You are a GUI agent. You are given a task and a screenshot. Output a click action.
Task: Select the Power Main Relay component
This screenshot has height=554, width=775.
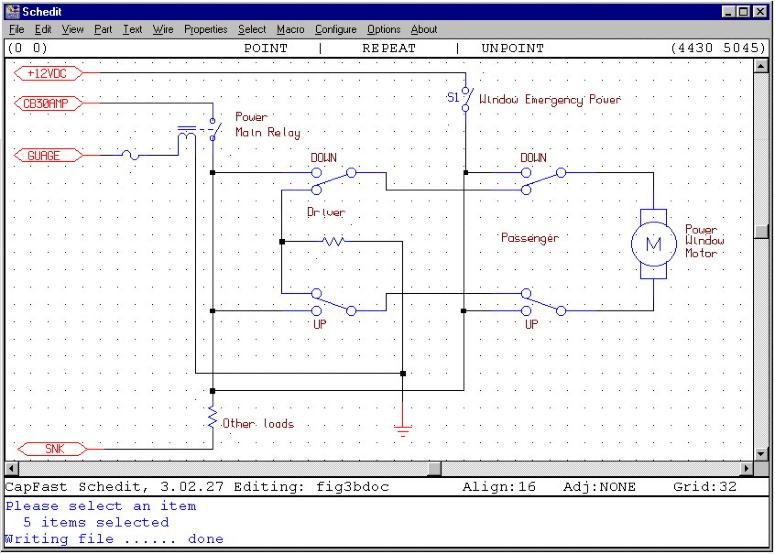[198, 132]
